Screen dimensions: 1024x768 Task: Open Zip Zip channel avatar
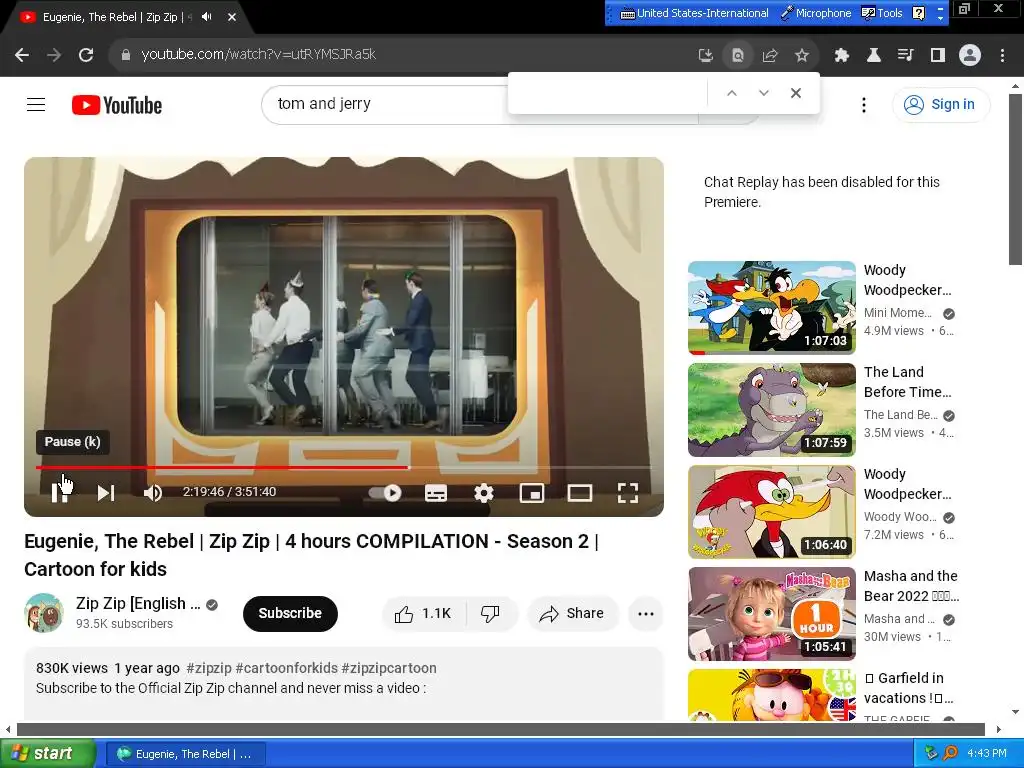pyautogui.click(x=44, y=613)
